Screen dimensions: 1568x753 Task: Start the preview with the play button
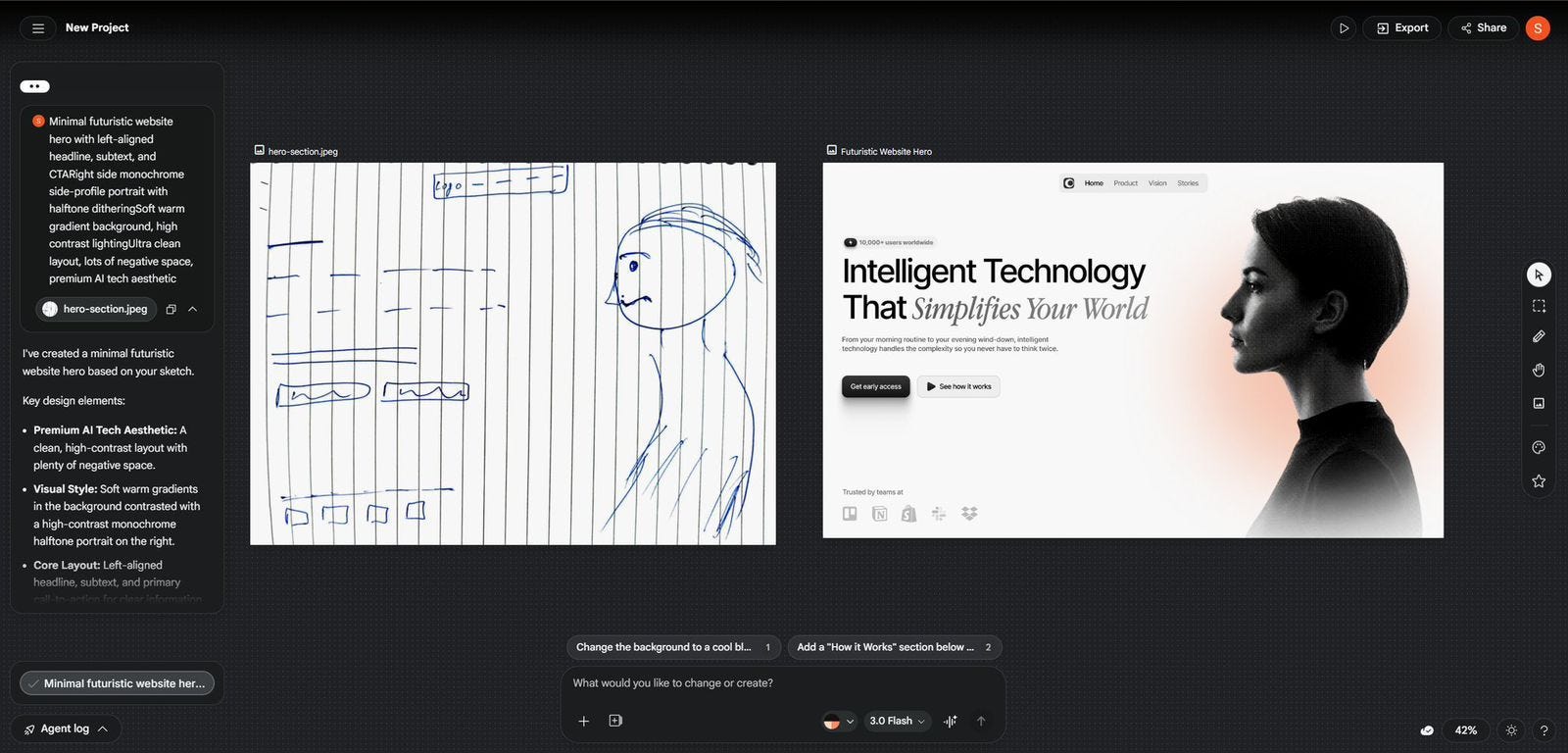tap(1344, 28)
